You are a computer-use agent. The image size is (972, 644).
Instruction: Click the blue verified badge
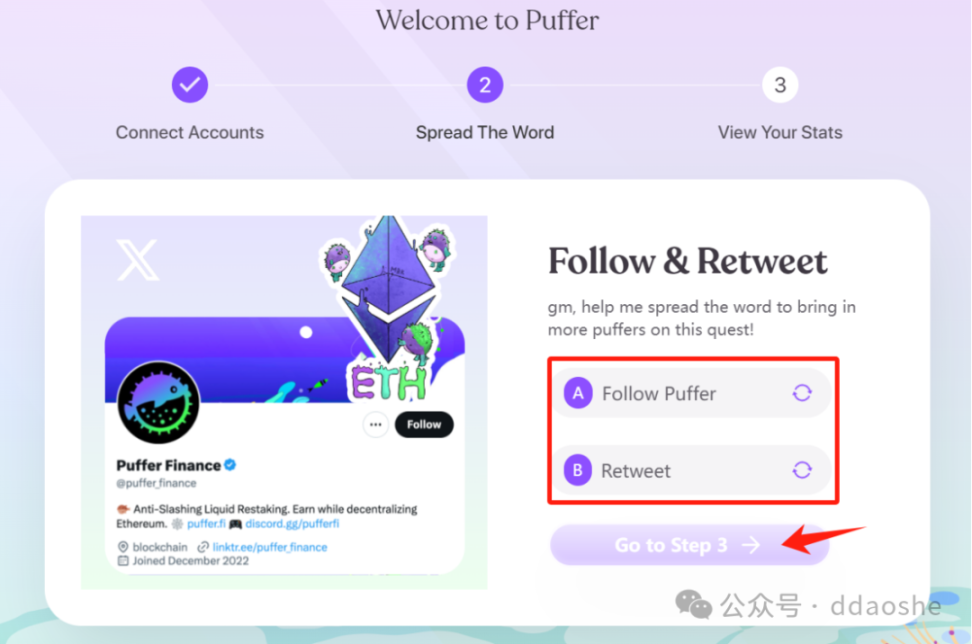[230, 465]
